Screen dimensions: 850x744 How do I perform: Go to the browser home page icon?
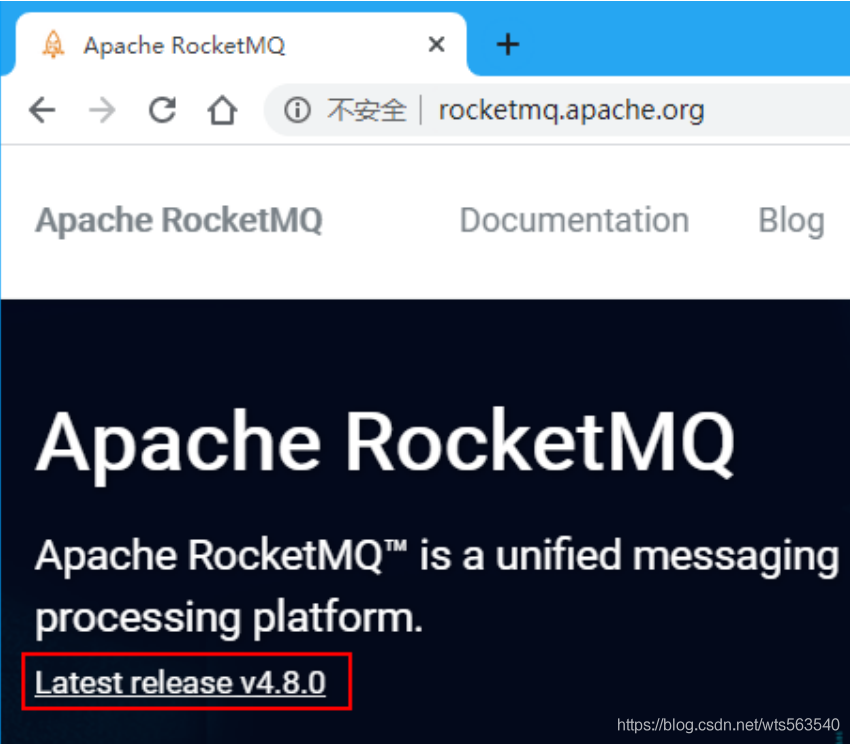(x=222, y=110)
